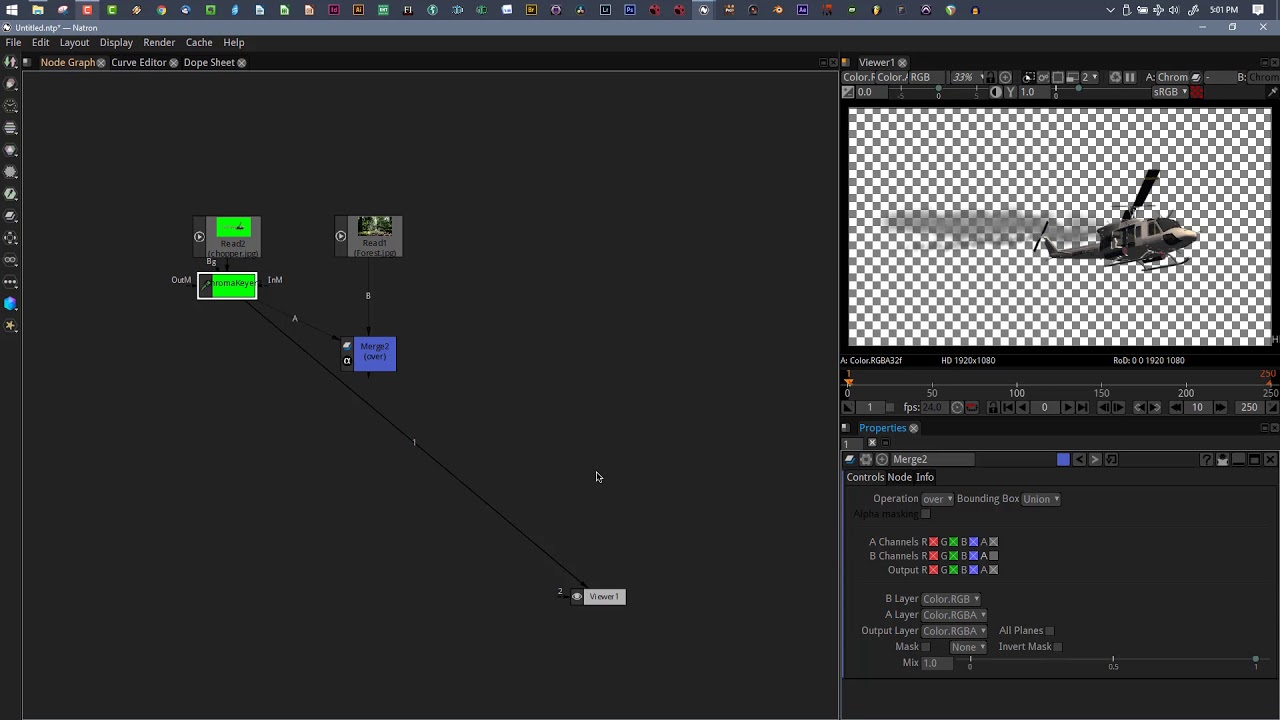Open the Operation dropdown
Screen dimensions: 1280x720
click(937, 499)
